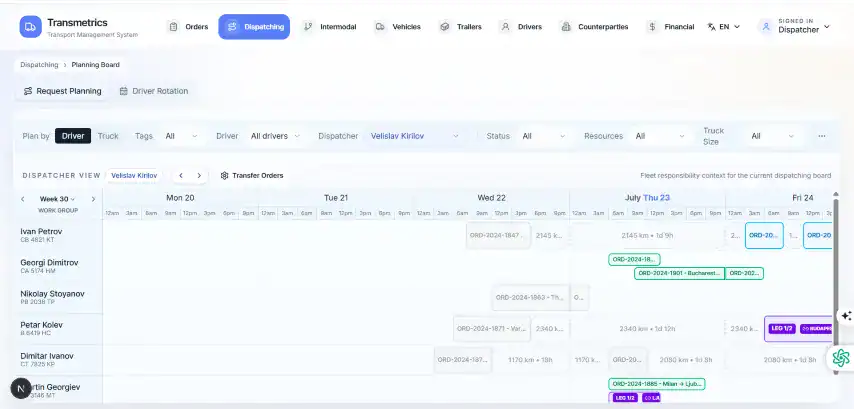Go to previous week using left arrow

23,199
